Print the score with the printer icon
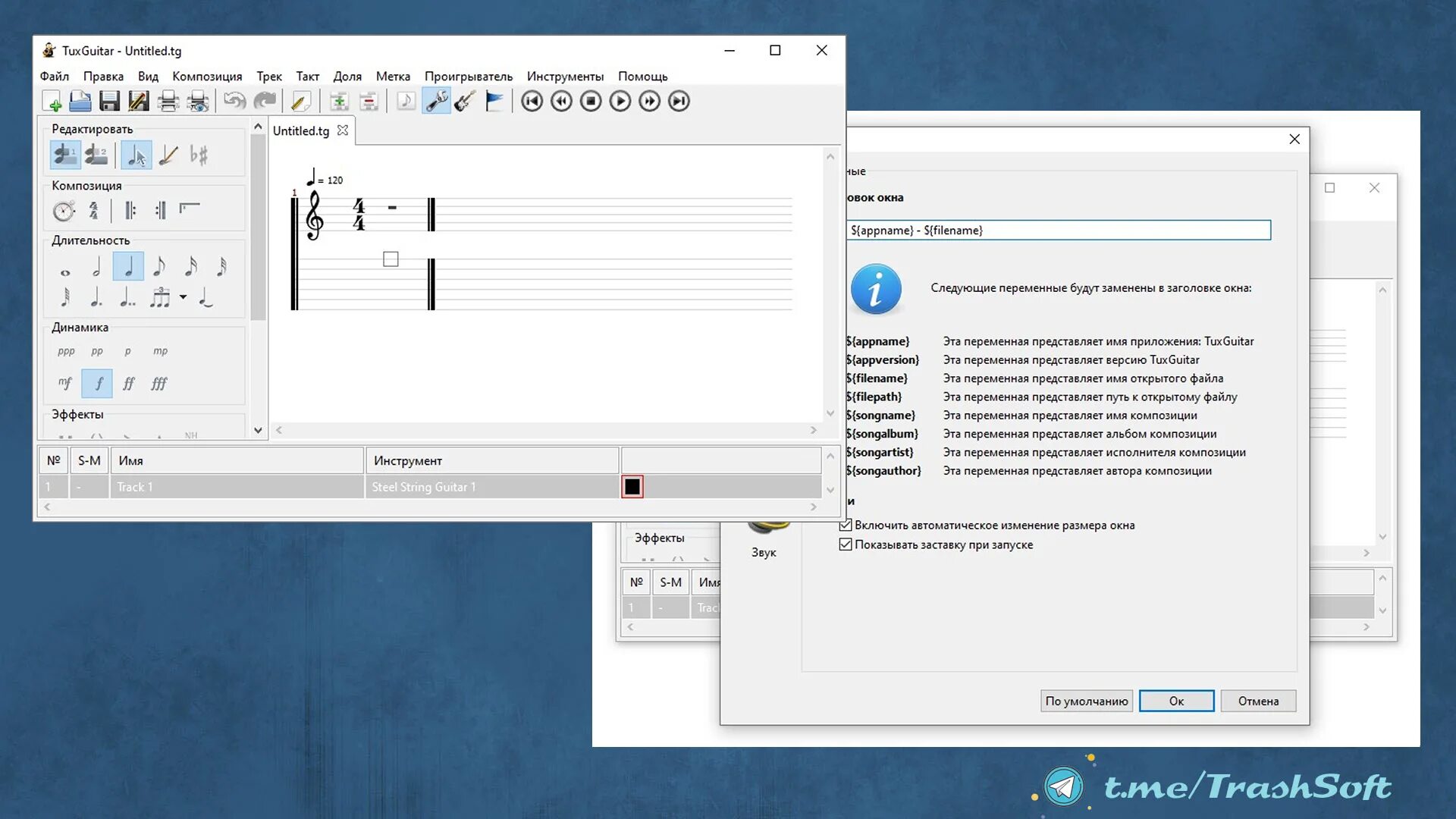The image size is (1456, 819). point(168,101)
